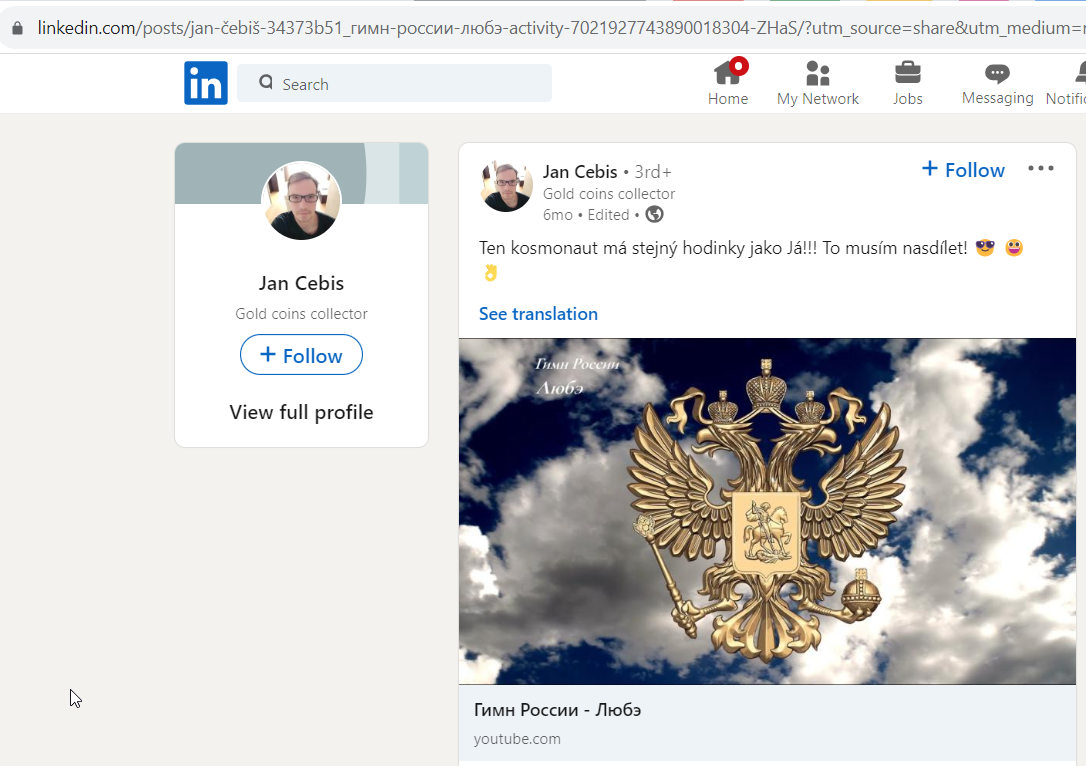The height and width of the screenshot is (766, 1086).
Task: Click See translation under the post
Action: (538, 314)
